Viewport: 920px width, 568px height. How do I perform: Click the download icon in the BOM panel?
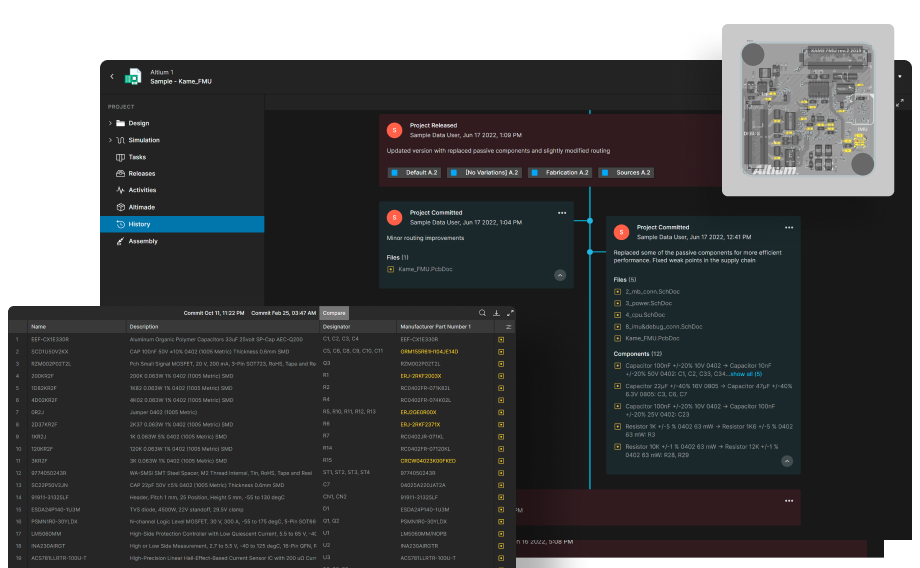pyautogui.click(x=496, y=313)
